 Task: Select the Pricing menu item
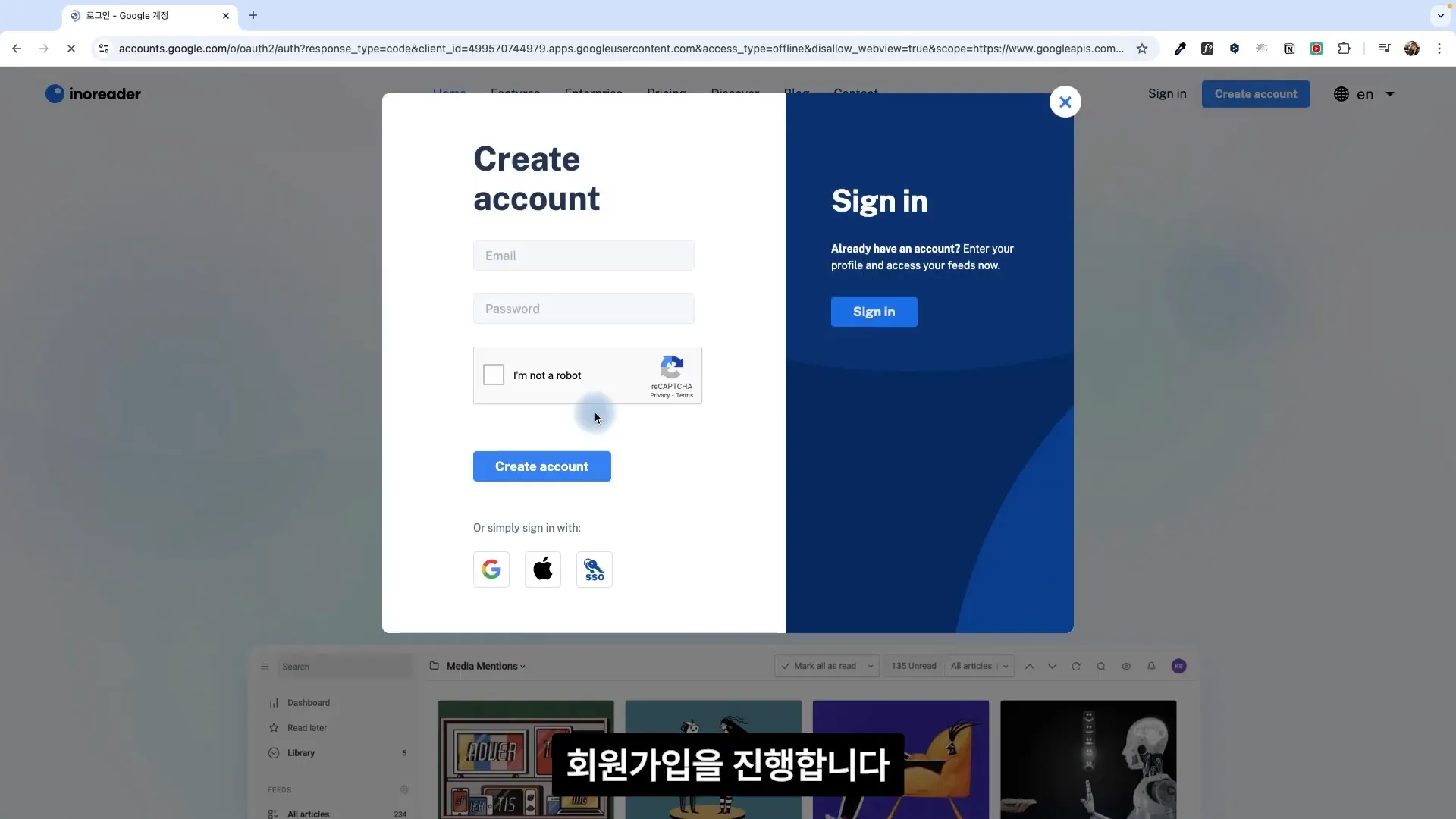[666, 93]
